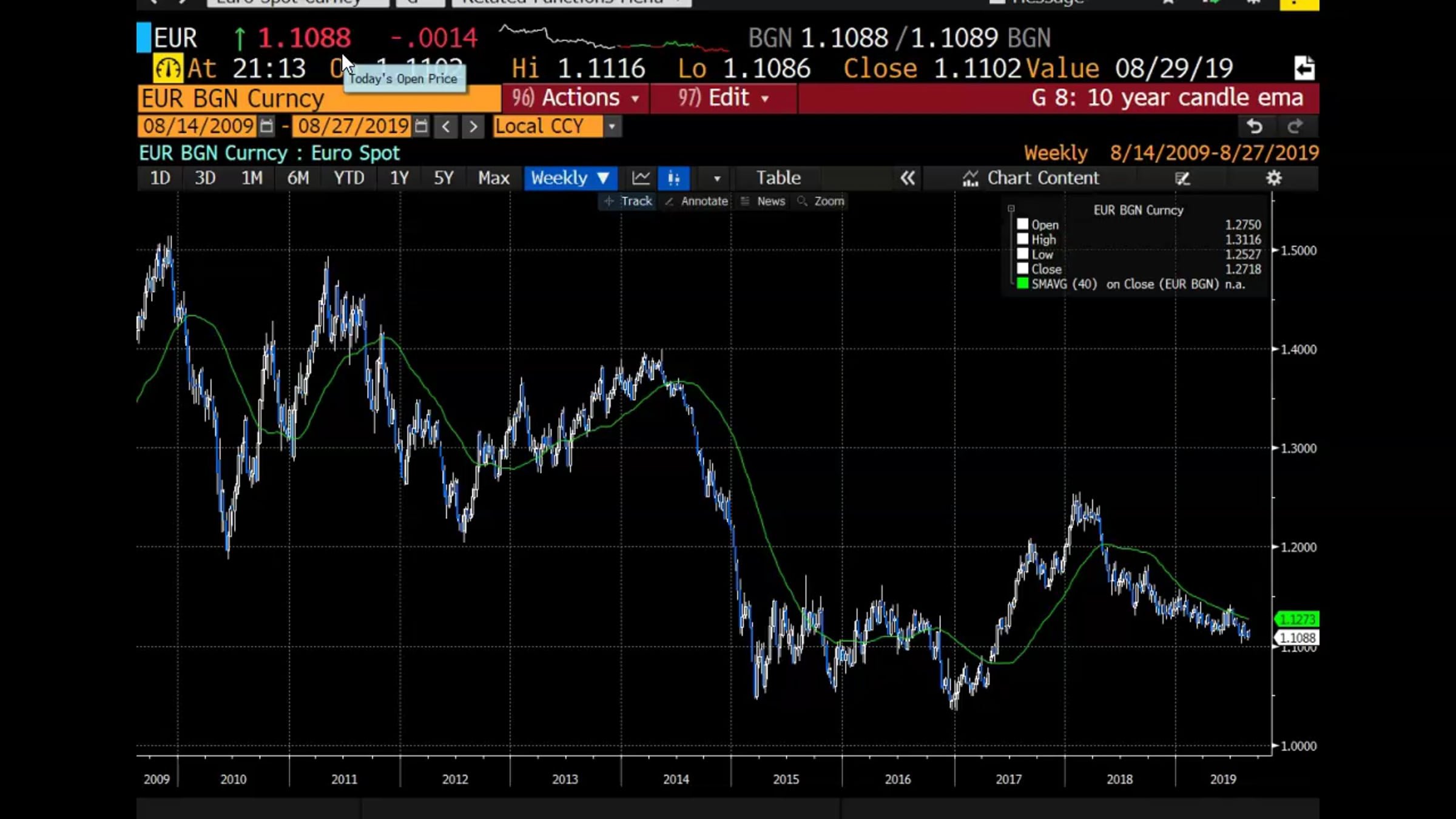Open chart settings gear icon

(1273, 178)
